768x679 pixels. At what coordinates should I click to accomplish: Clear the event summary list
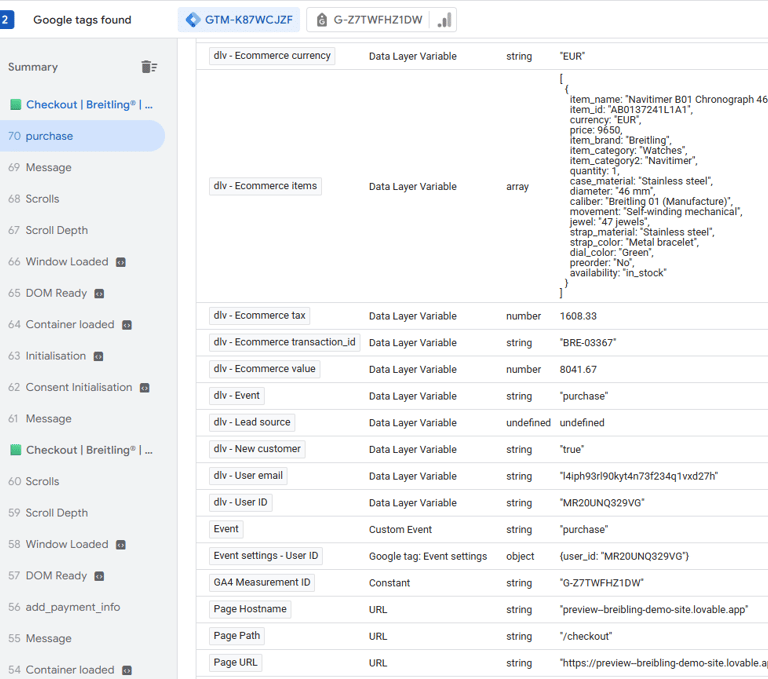tap(149, 67)
